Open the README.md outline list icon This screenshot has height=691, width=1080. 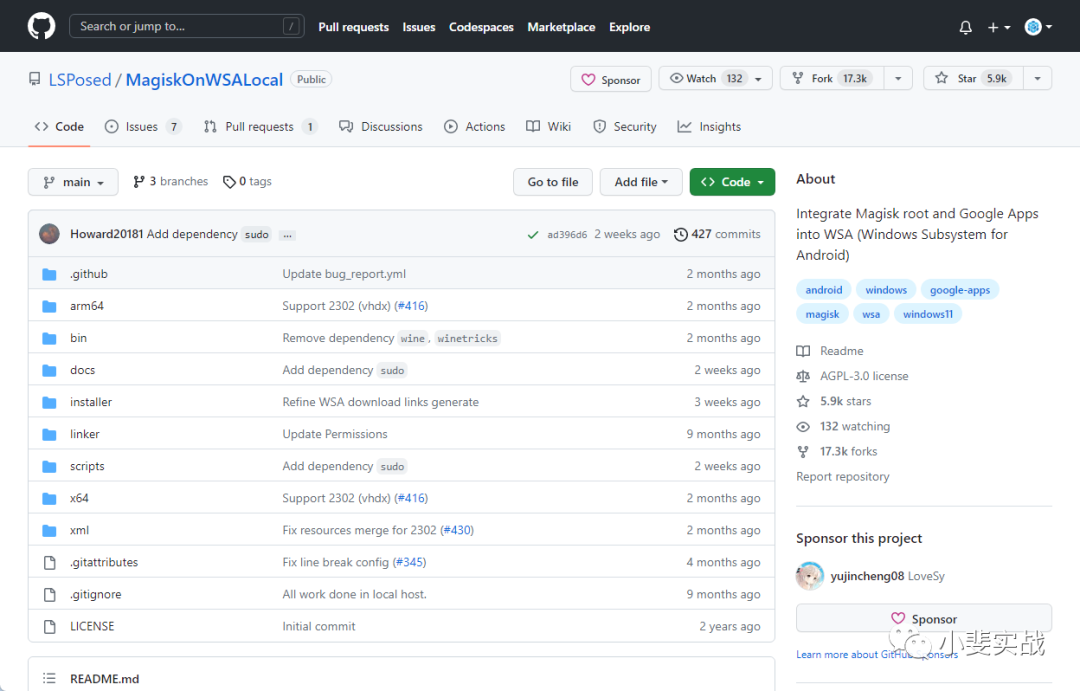(x=49, y=678)
